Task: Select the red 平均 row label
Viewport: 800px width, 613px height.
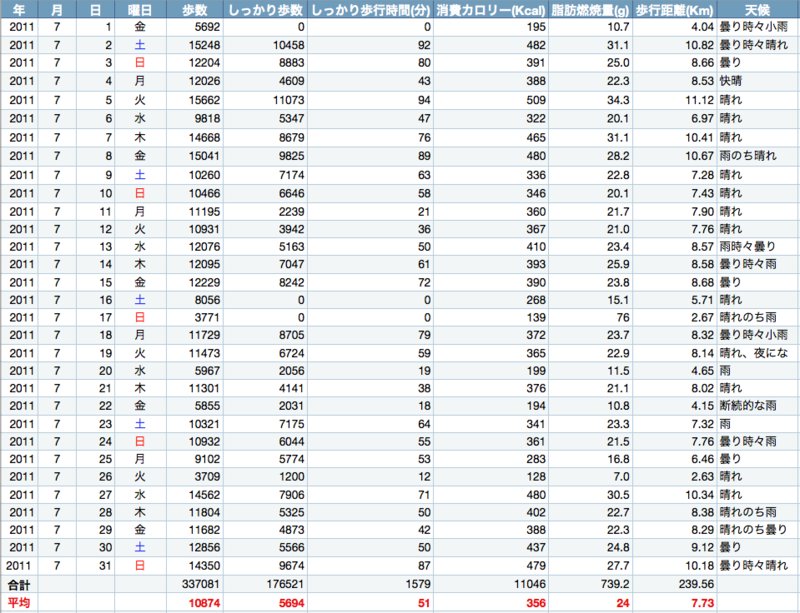Action: pos(19,603)
